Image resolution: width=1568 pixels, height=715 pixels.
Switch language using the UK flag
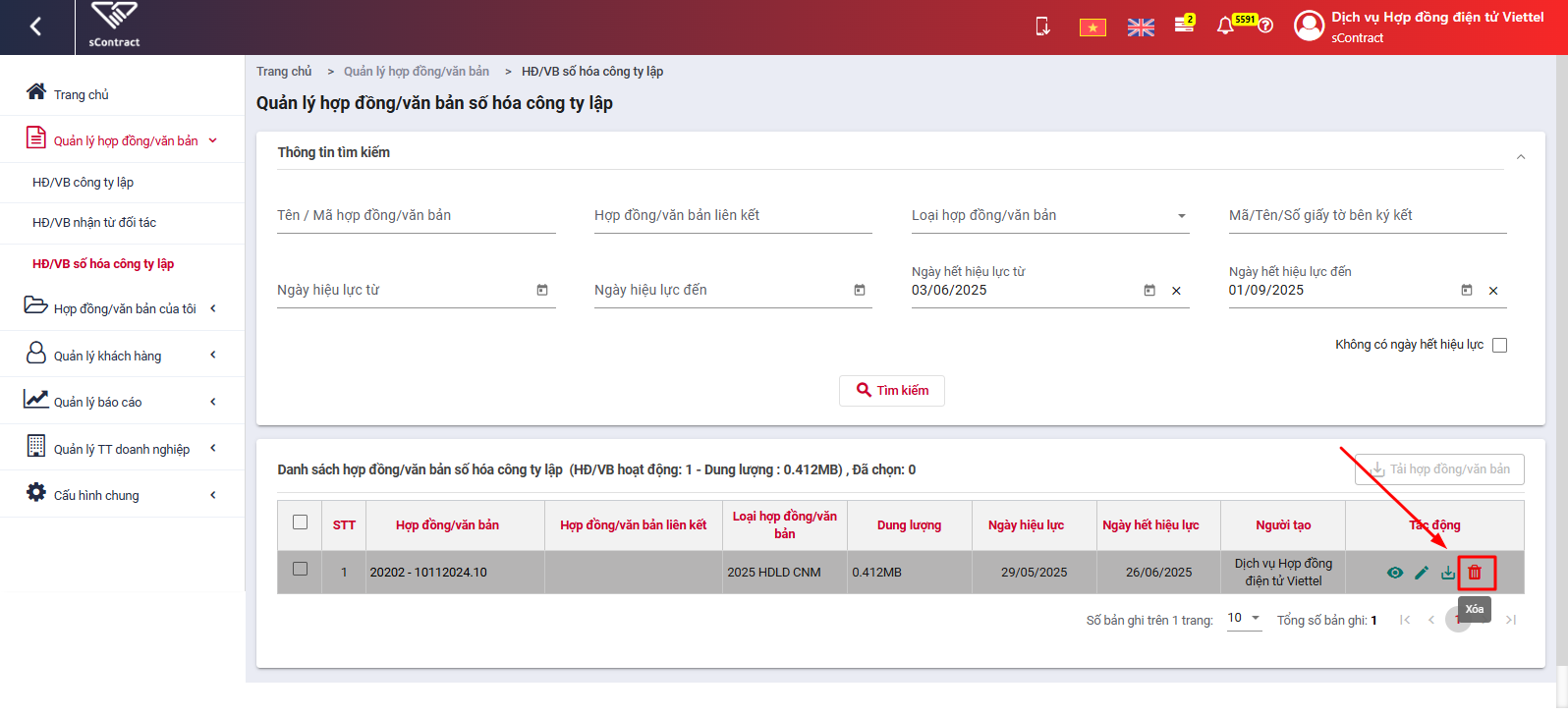(x=1141, y=27)
